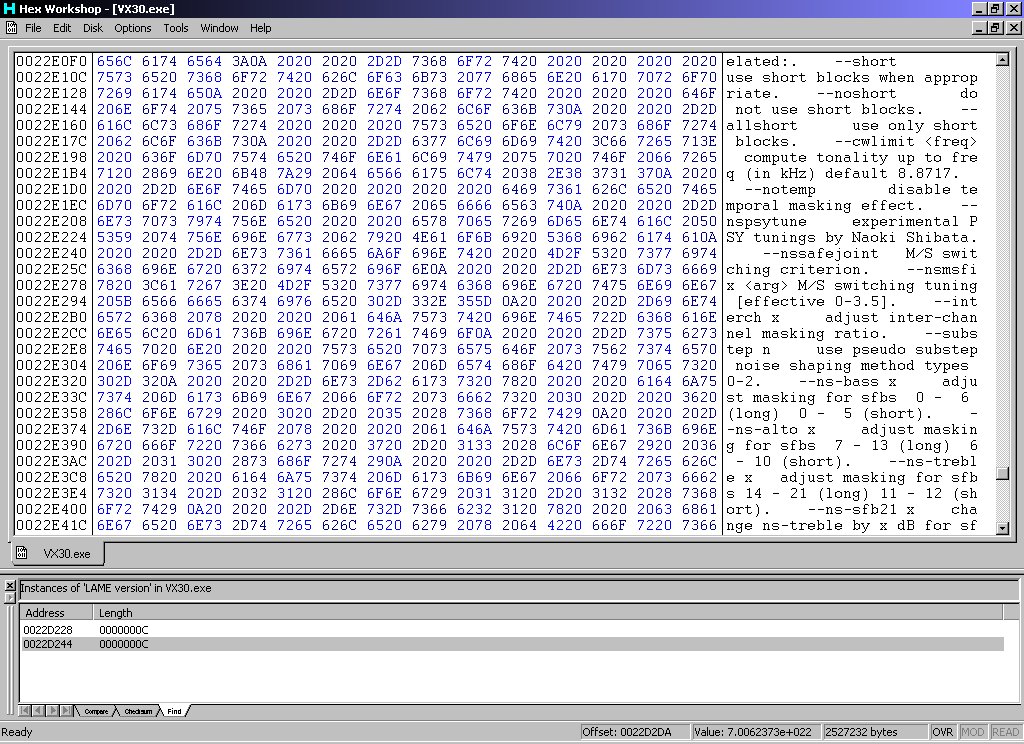
Task: Switch to the Checksum results tab
Action: pos(138,711)
